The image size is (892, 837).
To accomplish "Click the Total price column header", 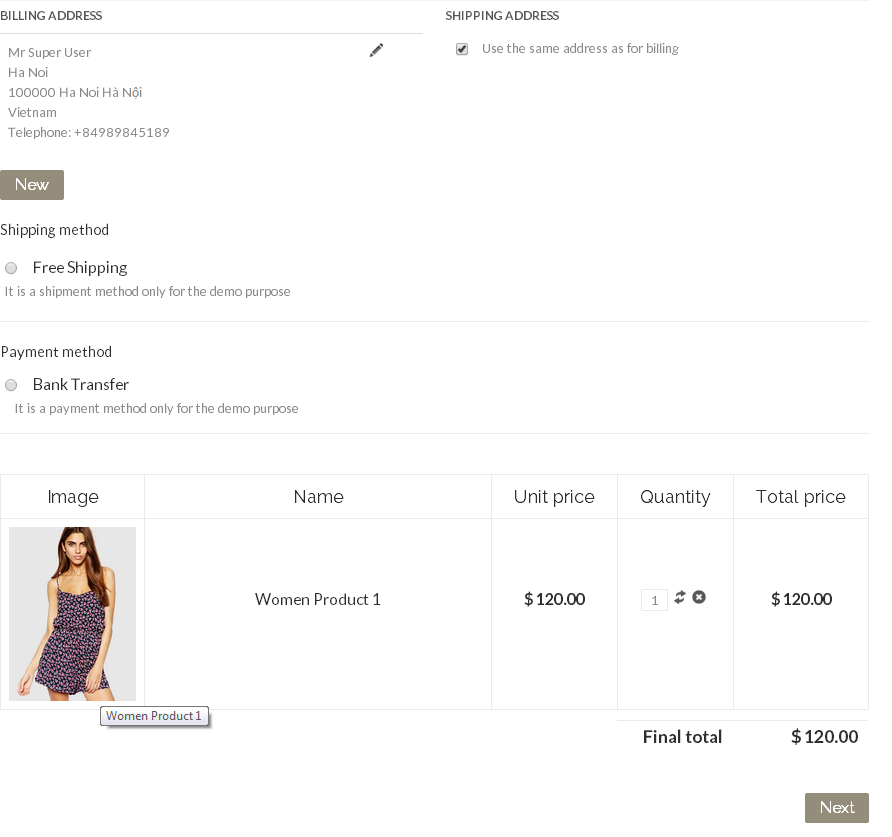I will pyautogui.click(x=800, y=497).
